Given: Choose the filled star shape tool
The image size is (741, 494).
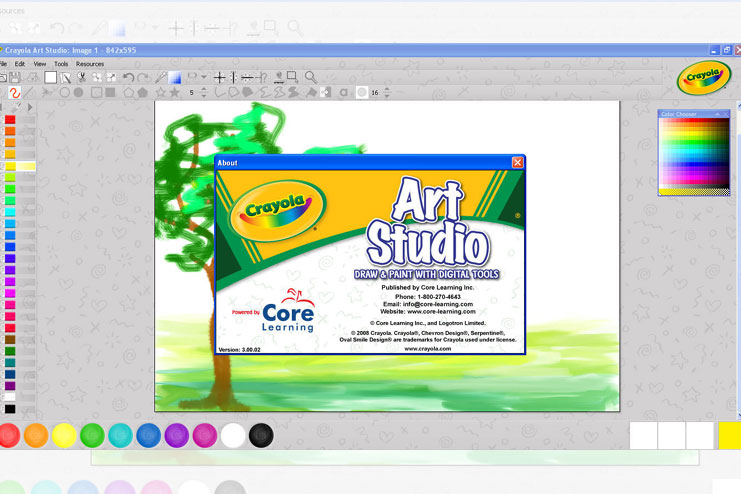Looking at the screenshot, I should 175,93.
